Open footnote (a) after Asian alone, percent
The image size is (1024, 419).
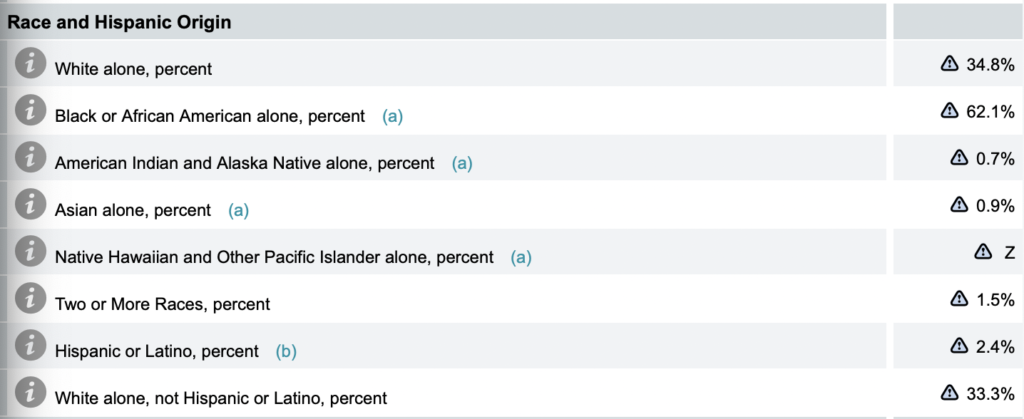[238, 210]
